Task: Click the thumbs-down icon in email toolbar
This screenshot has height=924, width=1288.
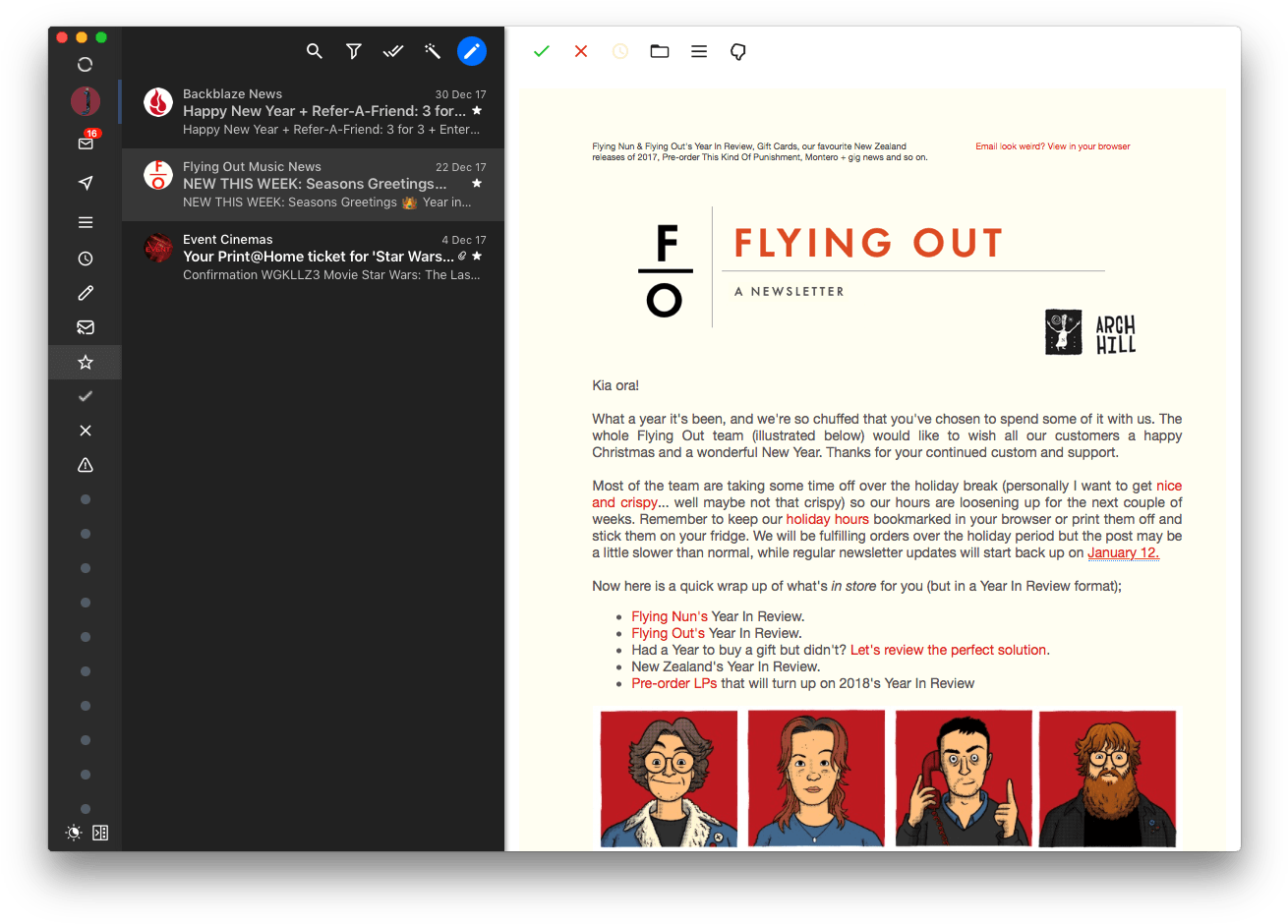Action: tap(738, 52)
